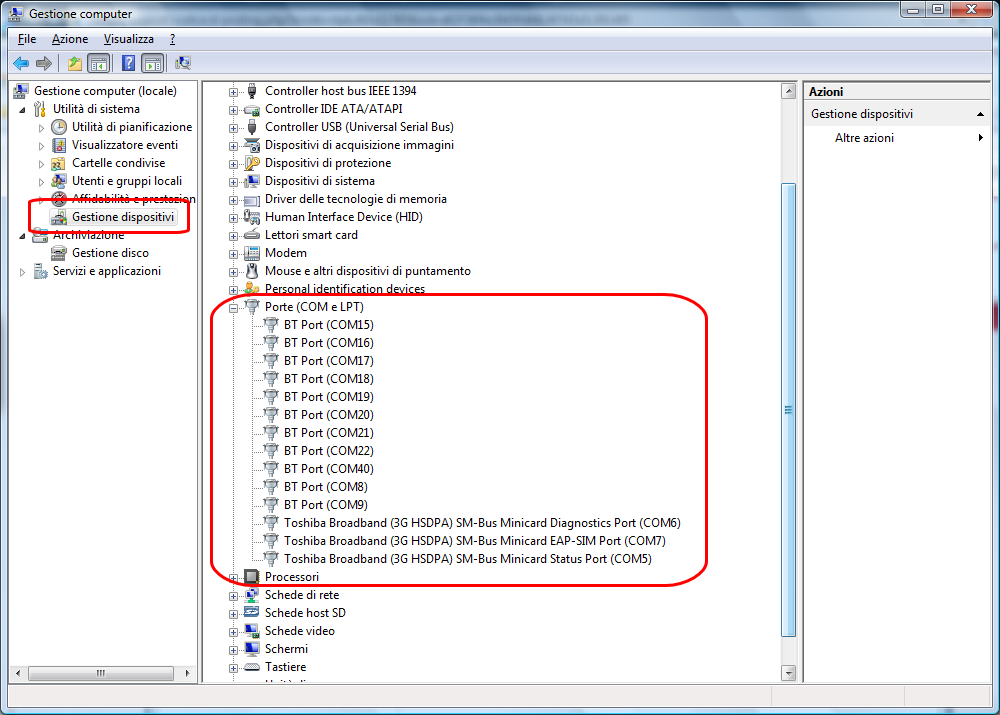Select BT Port (COM8)
Viewport: 1000px width, 715px height.
tap(326, 487)
